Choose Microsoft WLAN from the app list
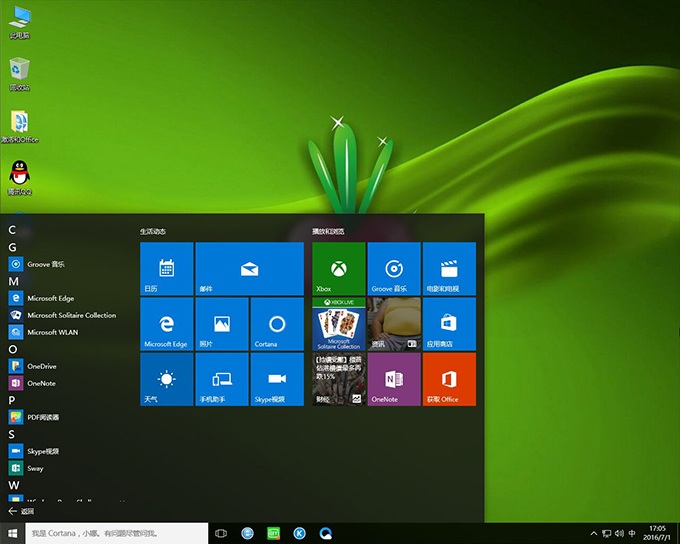 point(52,332)
